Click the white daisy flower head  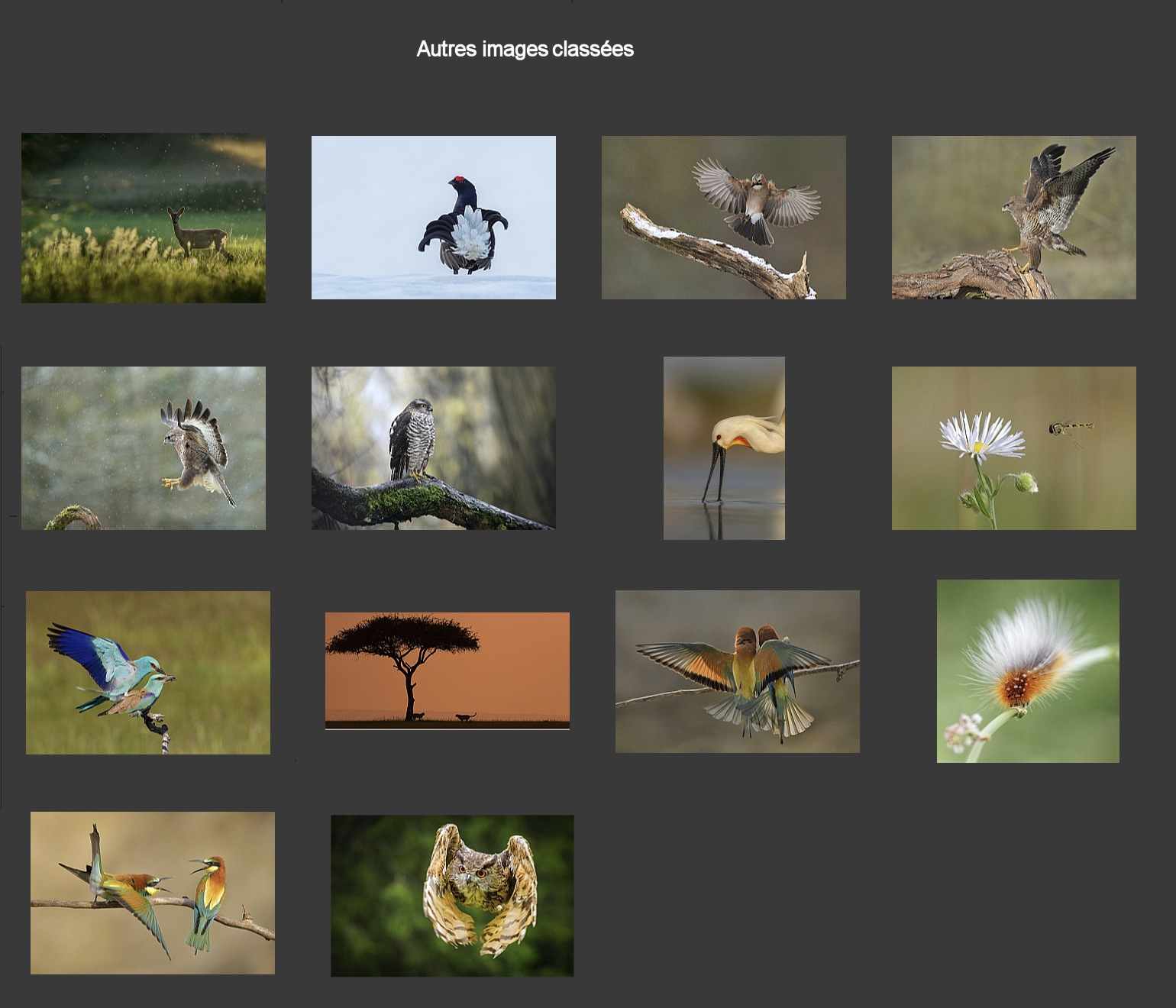tap(981, 437)
